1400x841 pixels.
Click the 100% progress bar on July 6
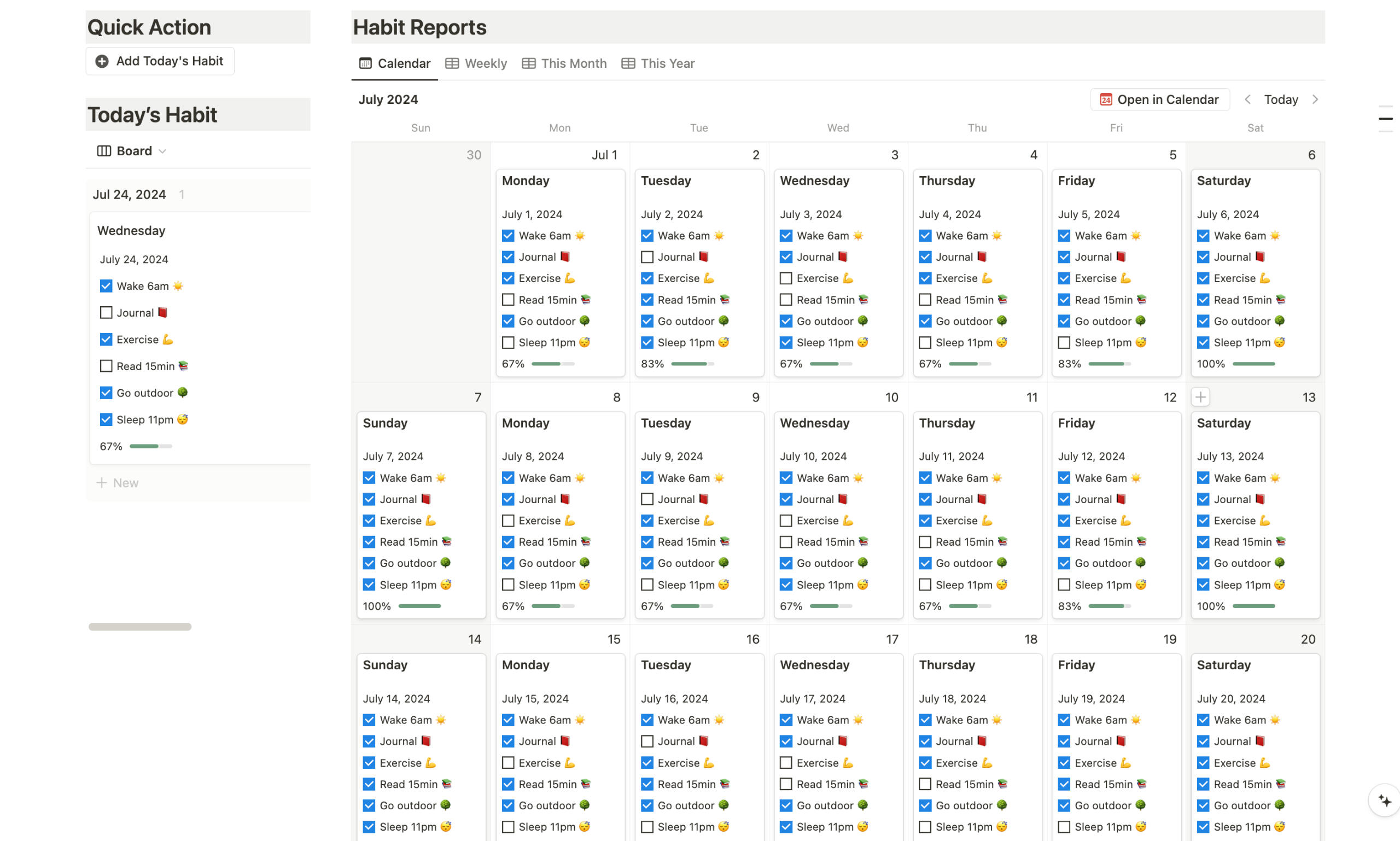pyautogui.click(x=1253, y=364)
